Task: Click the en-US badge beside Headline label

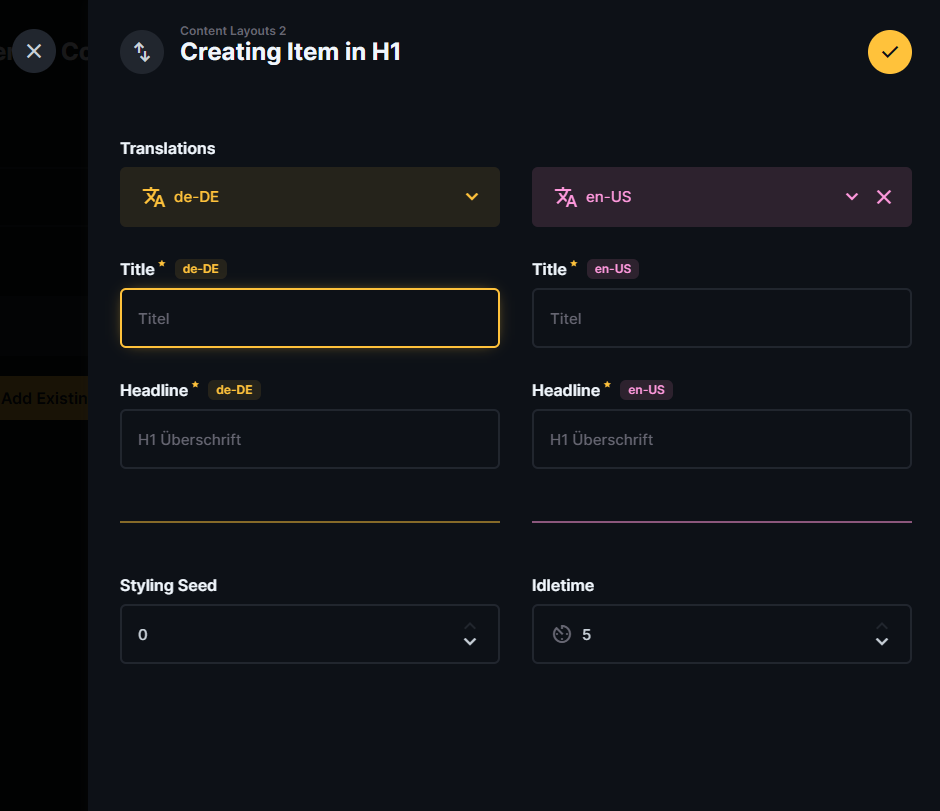Action: [x=646, y=390]
